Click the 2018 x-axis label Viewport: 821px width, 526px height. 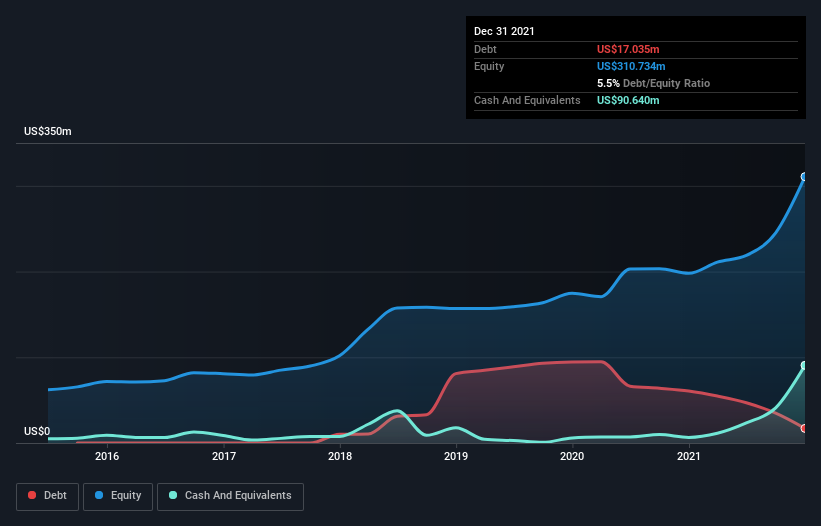tap(340, 456)
